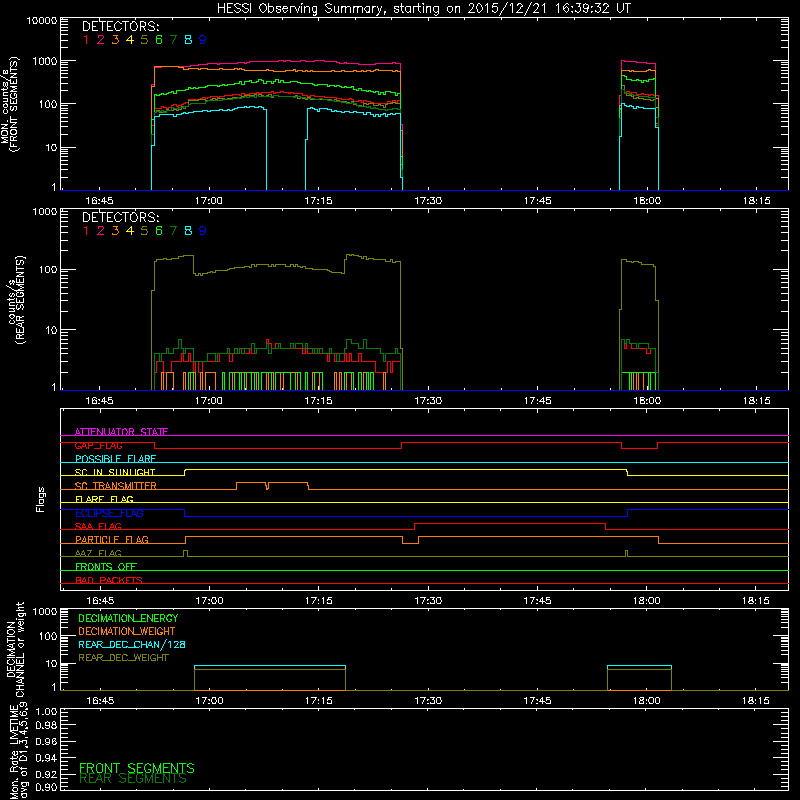
Task: Select detector 5 in the front segments legend
Action: point(144,40)
